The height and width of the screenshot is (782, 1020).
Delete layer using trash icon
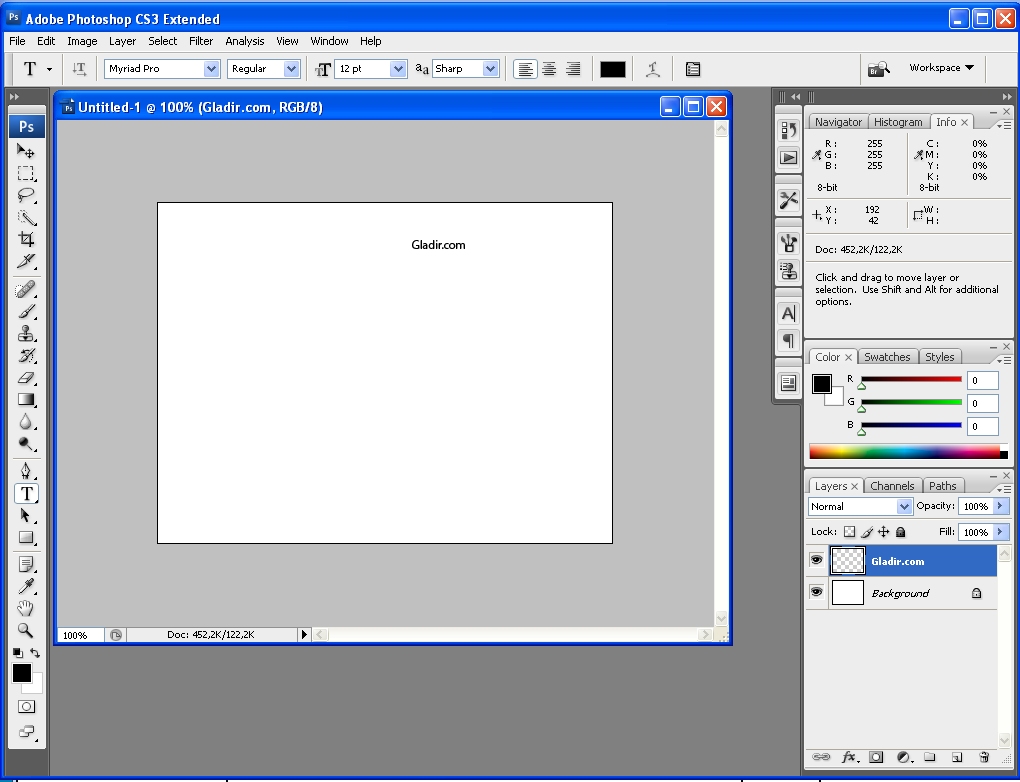coord(984,758)
